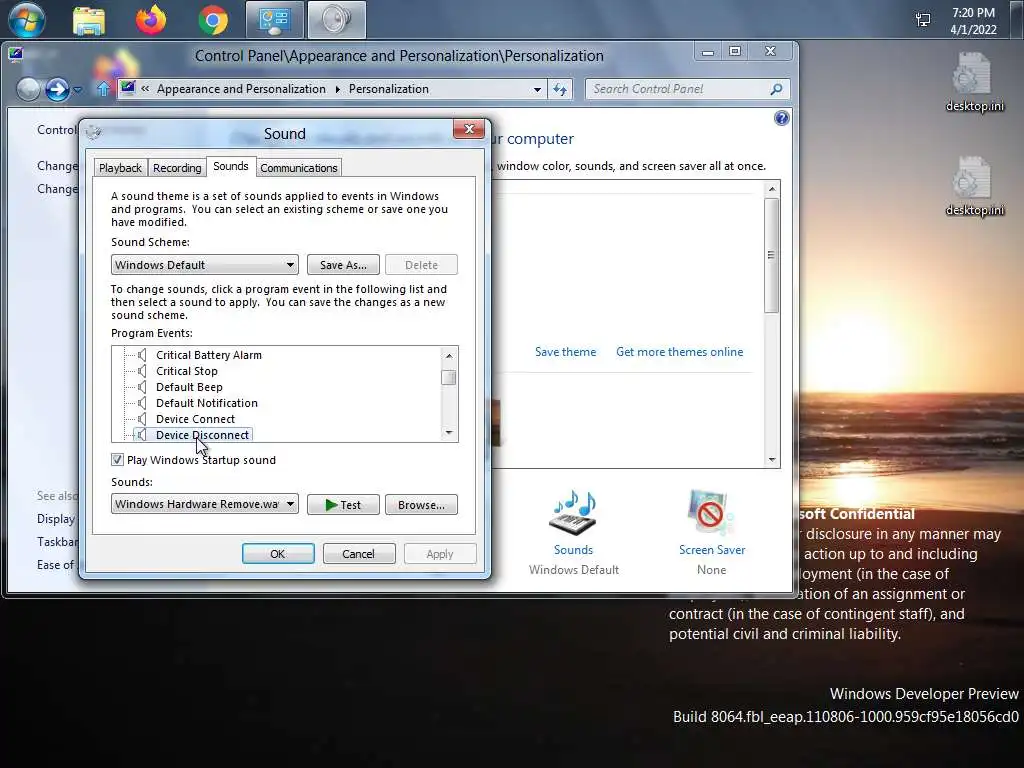
Task: Open Get more themes online link
Action: coord(679,352)
